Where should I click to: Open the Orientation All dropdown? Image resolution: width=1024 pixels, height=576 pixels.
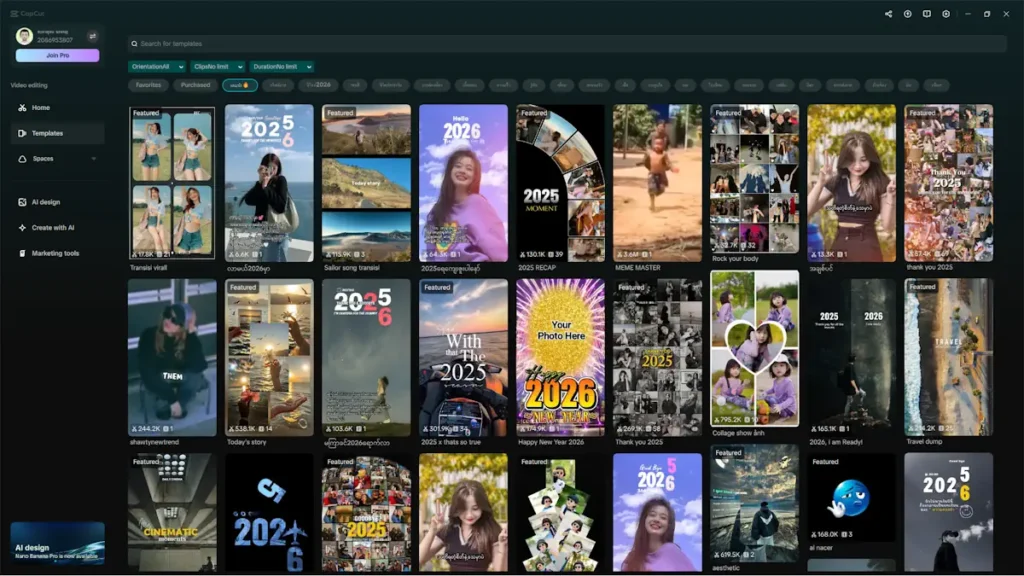point(157,67)
